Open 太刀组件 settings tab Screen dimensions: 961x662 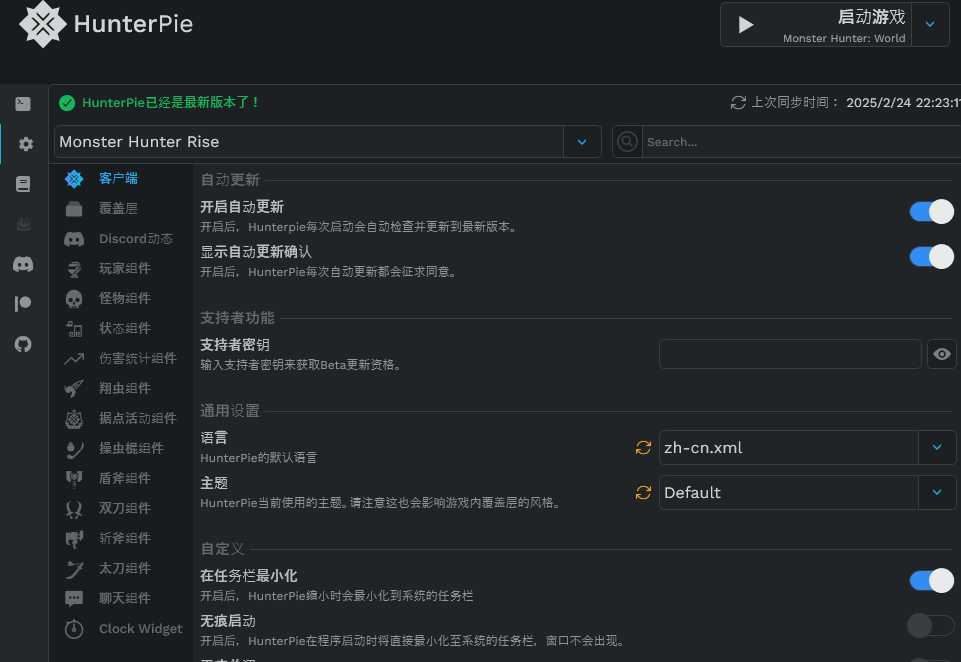pyautogui.click(x=121, y=569)
